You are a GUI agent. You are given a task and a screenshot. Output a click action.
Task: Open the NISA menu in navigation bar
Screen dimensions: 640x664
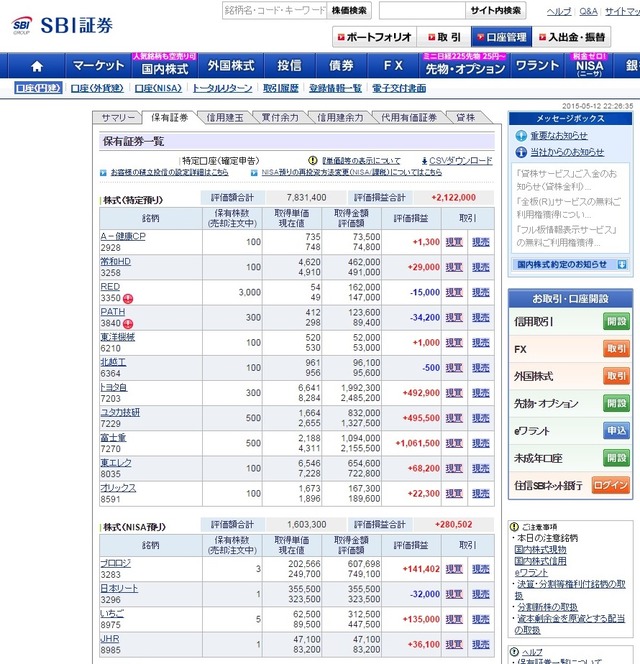pos(589,66)
